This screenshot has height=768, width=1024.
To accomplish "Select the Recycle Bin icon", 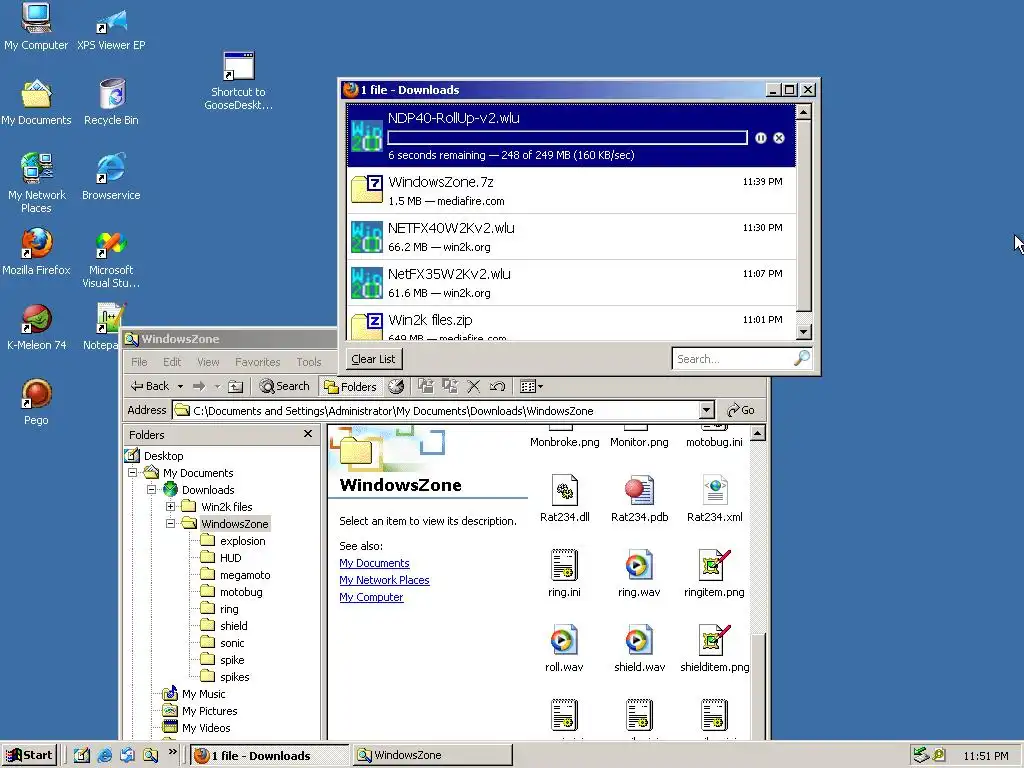I will click(112, 102).
